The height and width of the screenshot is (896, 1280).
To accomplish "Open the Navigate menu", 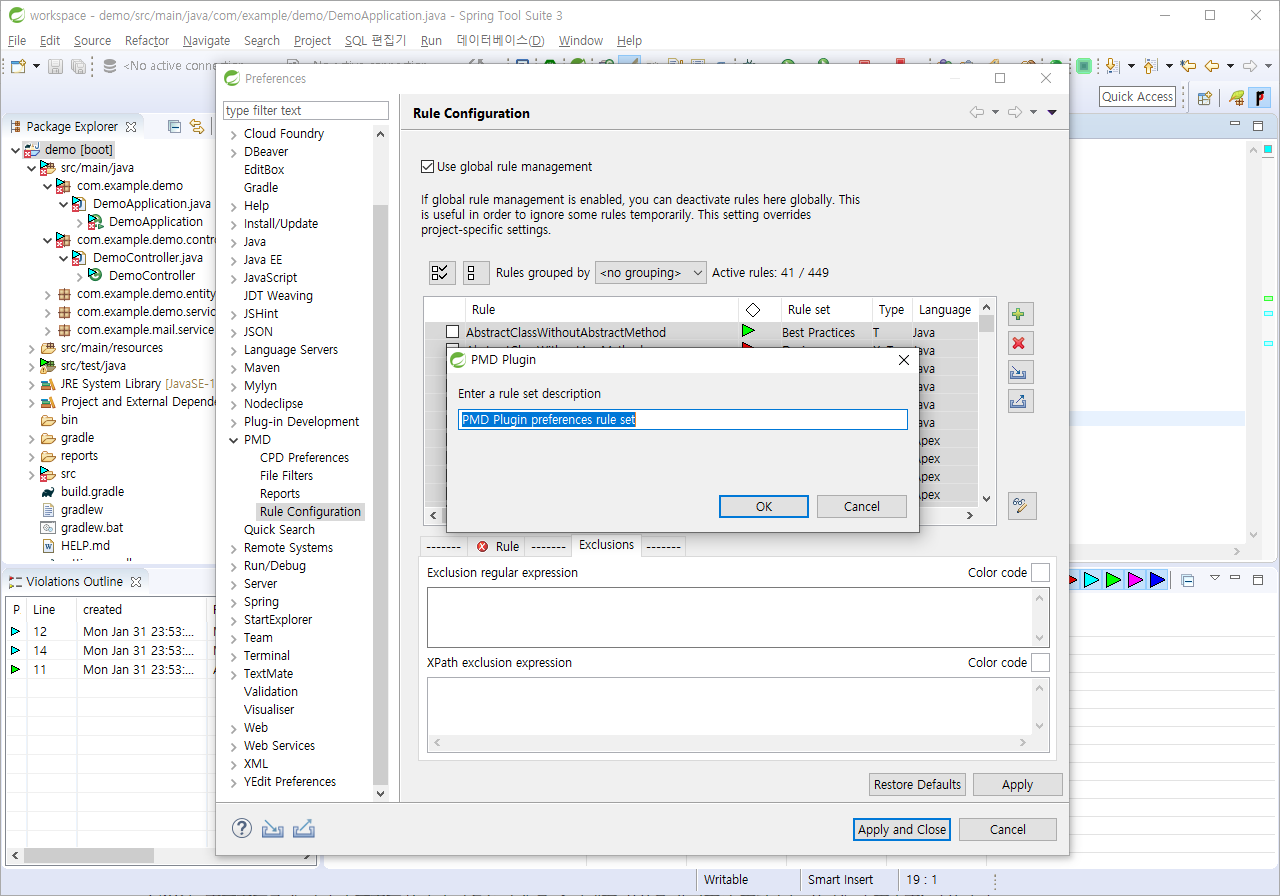I will (206, 41).
